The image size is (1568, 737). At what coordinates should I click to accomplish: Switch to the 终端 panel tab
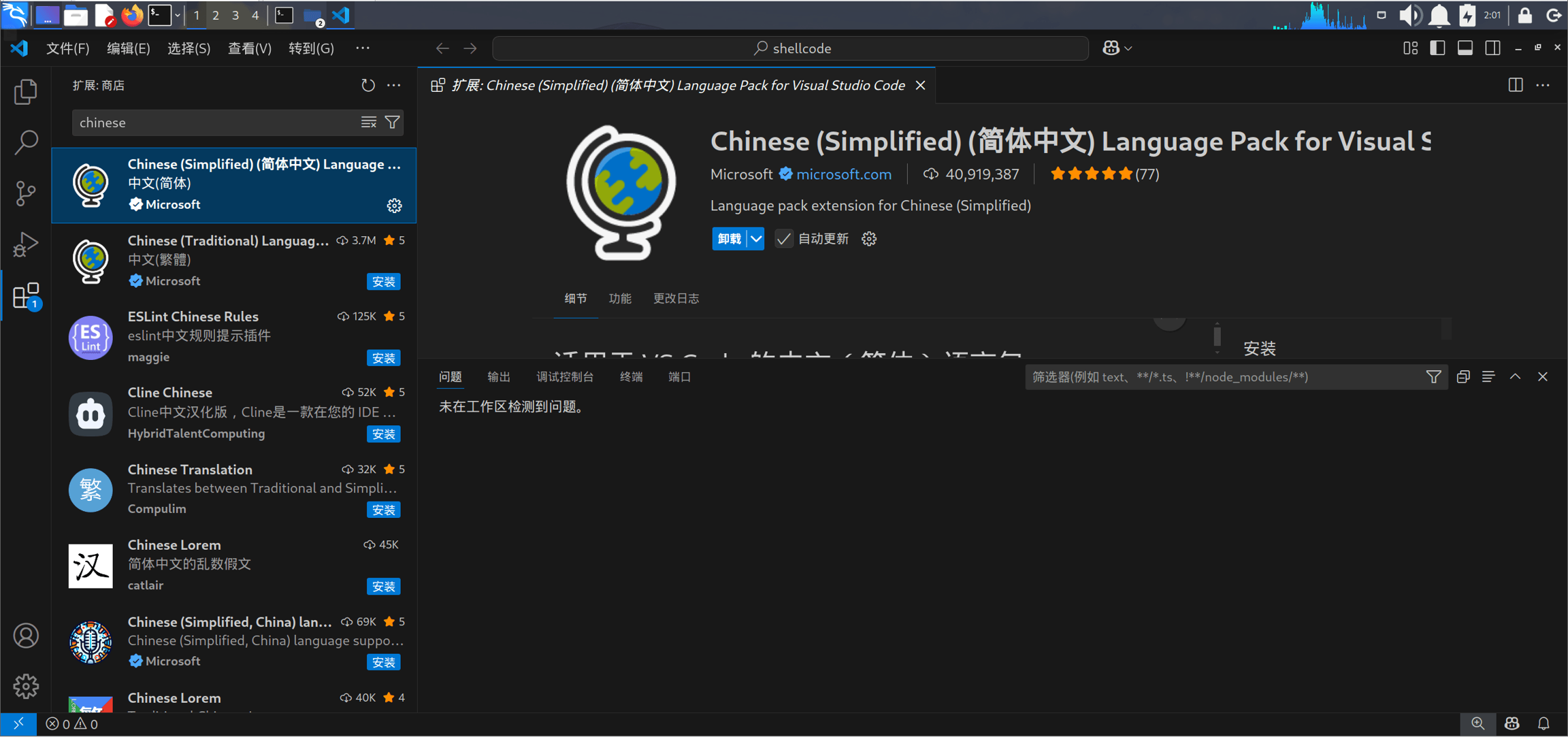(631, 376)
